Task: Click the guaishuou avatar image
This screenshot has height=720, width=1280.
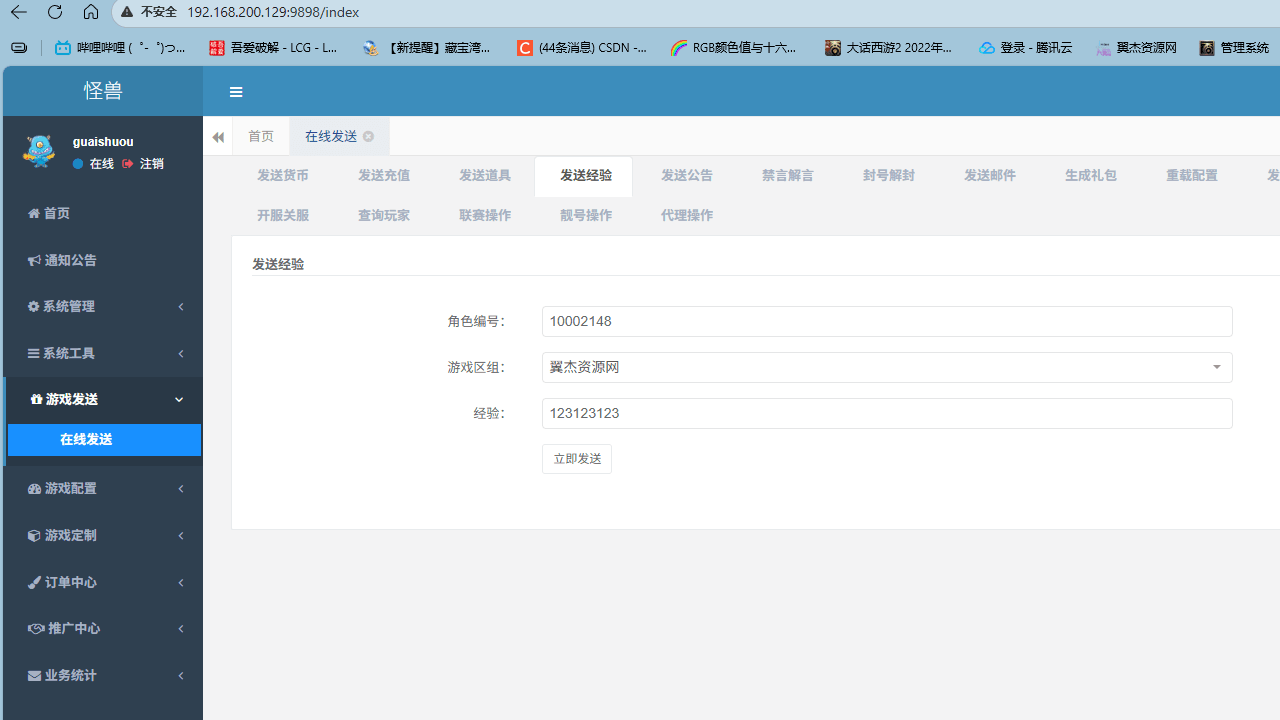Action: pyautogui.click(x=38, y=151)
